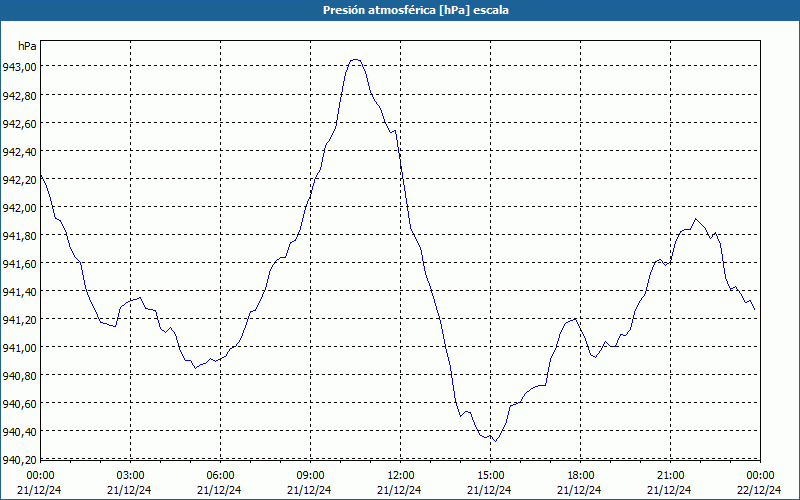The width and height of the screenshot is (800, 500).
Task: Select the 941,80 y-axis value
Action: tap(19, 236)
